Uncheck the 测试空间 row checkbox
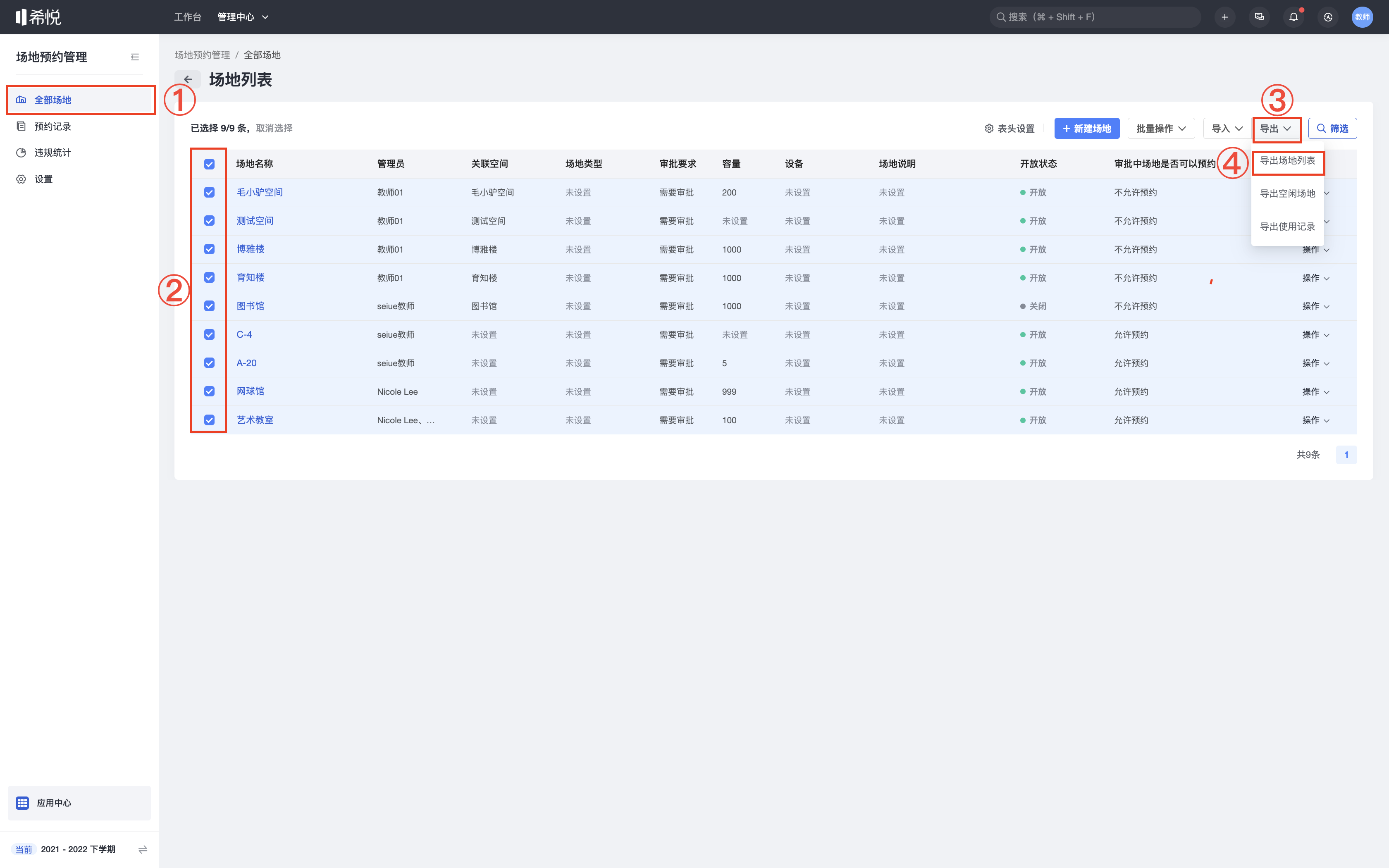Image resolution: width=1389 pixels, height=868 pixels. point(210,221)
